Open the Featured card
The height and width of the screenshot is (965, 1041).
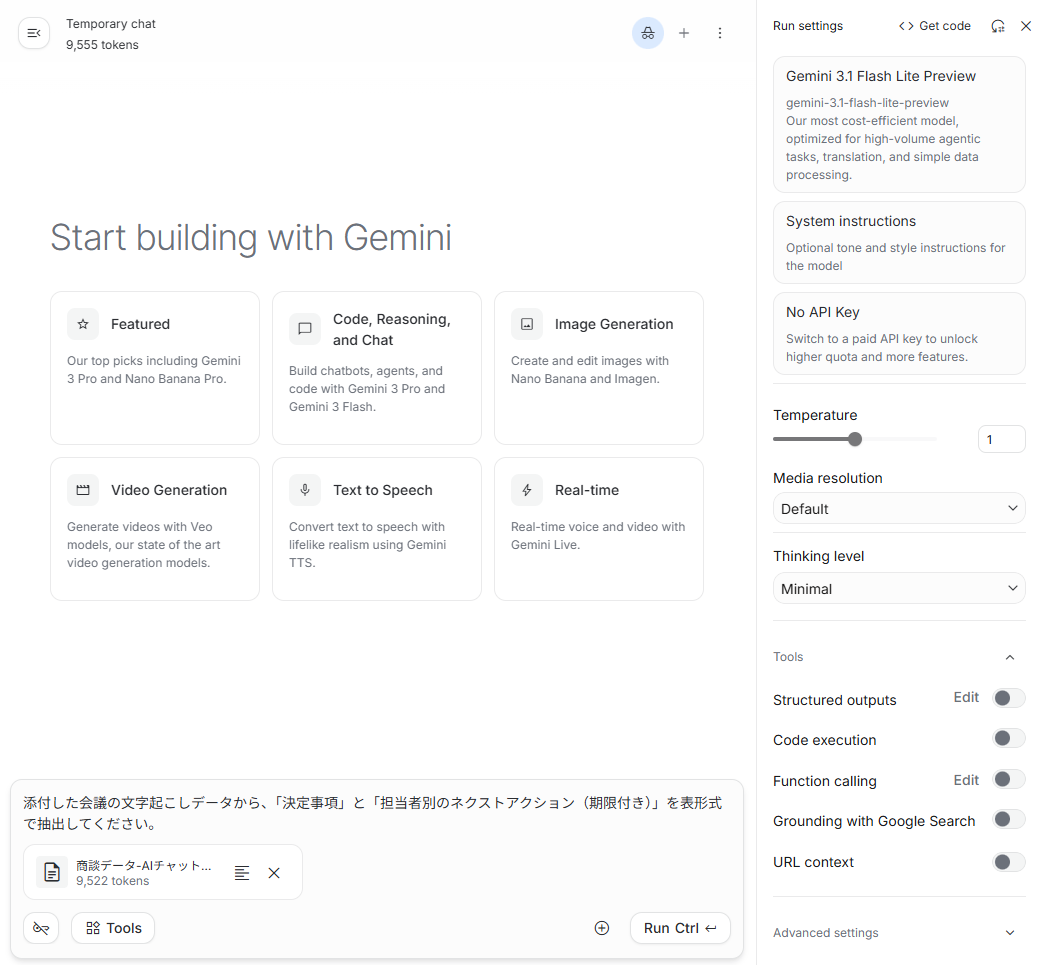coord(155,368)
